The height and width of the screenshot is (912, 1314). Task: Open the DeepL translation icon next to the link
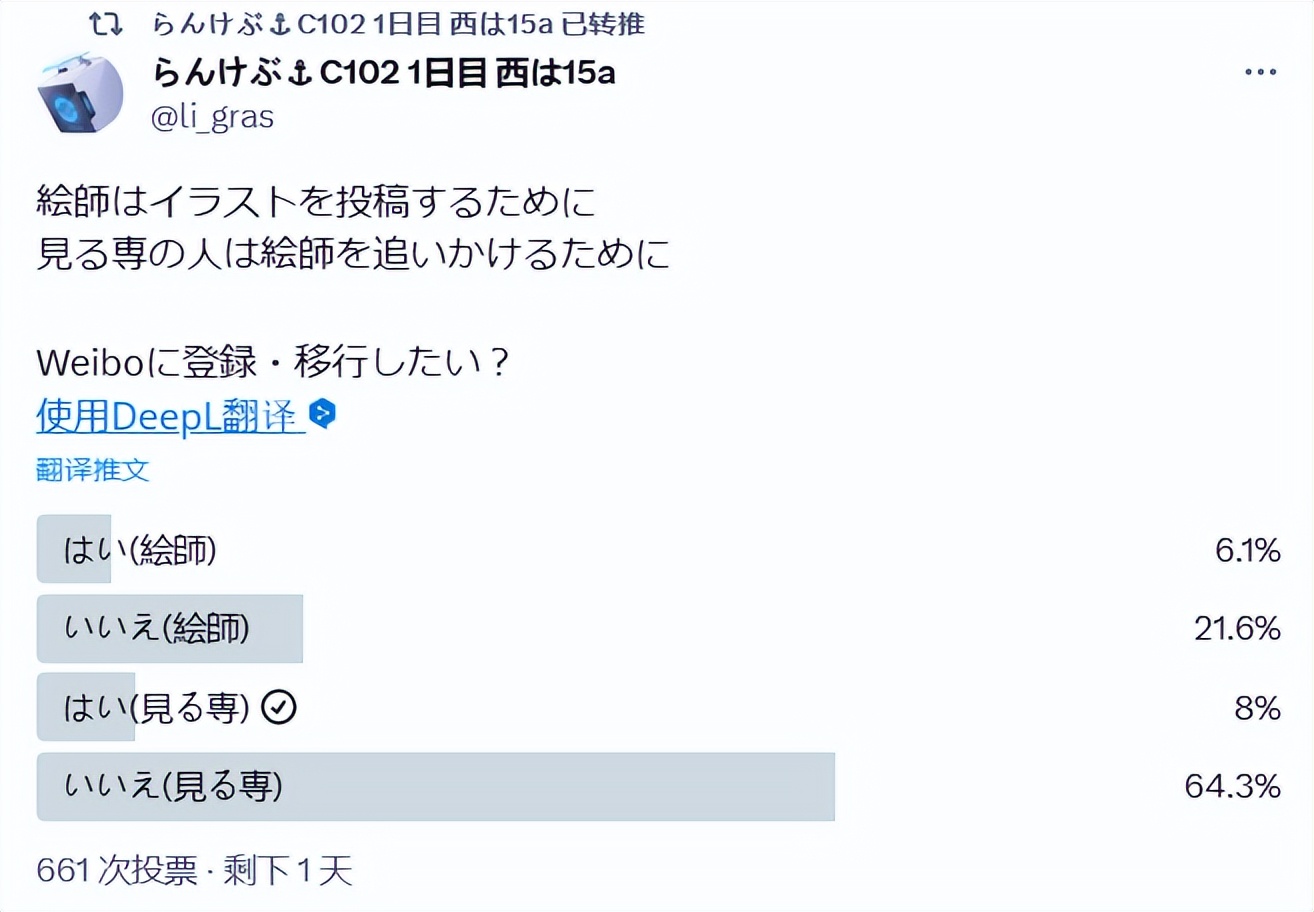[324, 414]
